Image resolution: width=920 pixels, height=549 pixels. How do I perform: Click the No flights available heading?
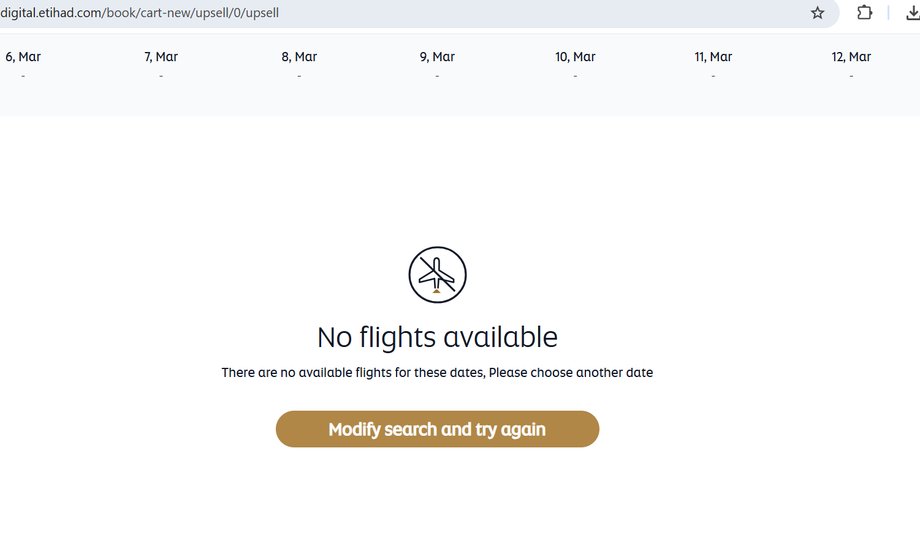tap(437, 337)
